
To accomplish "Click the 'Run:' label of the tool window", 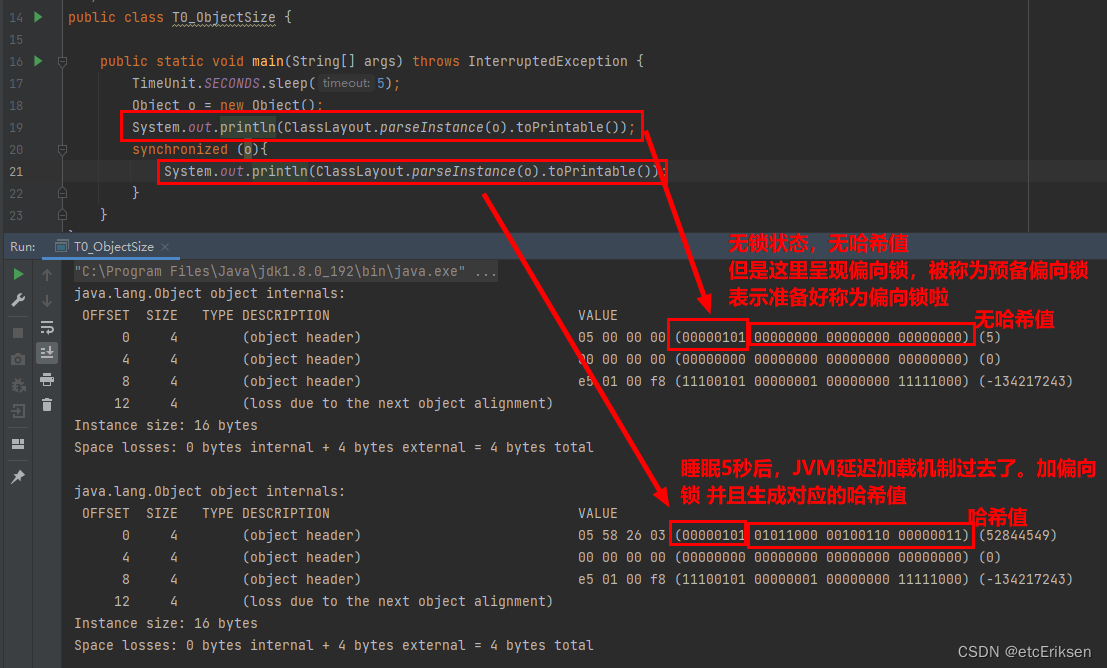I will [23, 246].
